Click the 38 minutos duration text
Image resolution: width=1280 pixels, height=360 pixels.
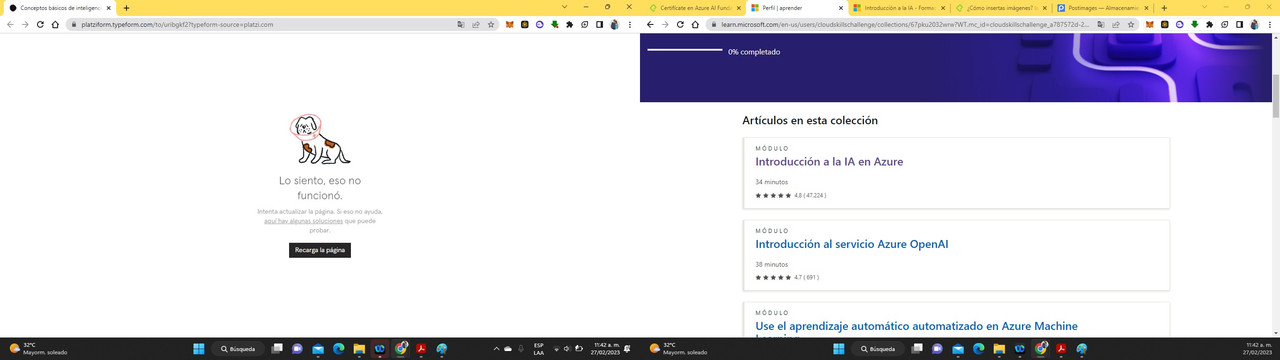click(x=771, y=264)
